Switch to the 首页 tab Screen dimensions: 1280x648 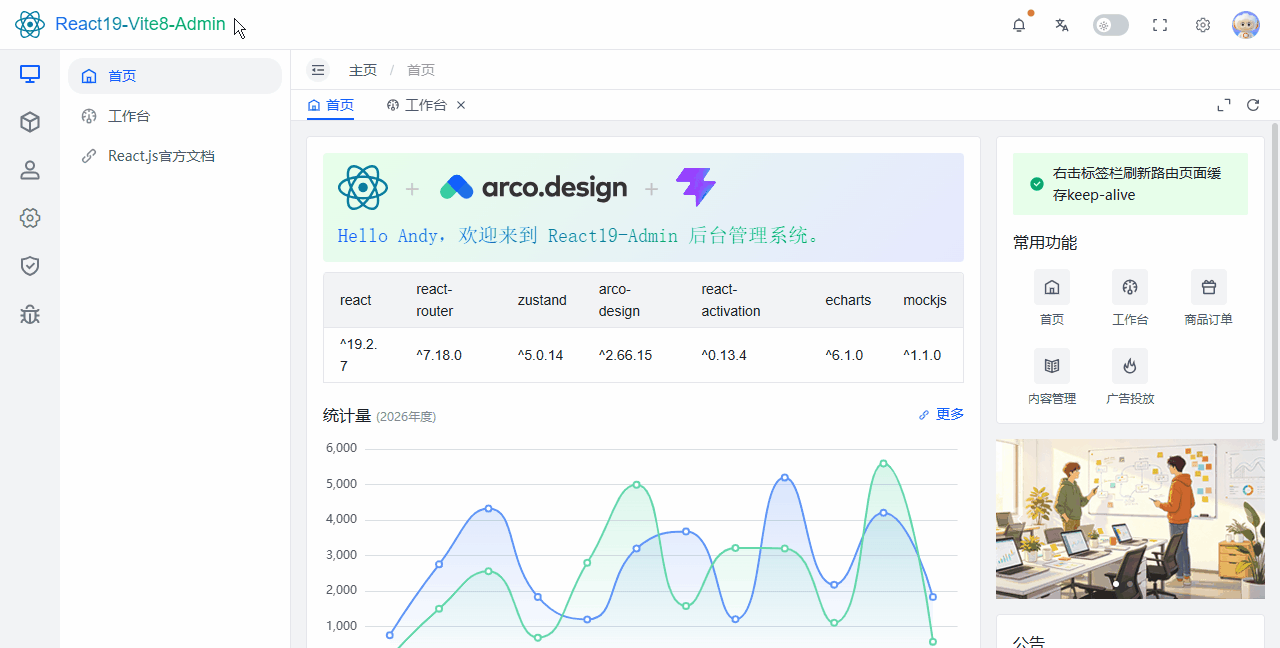click(x=330, y=105)
